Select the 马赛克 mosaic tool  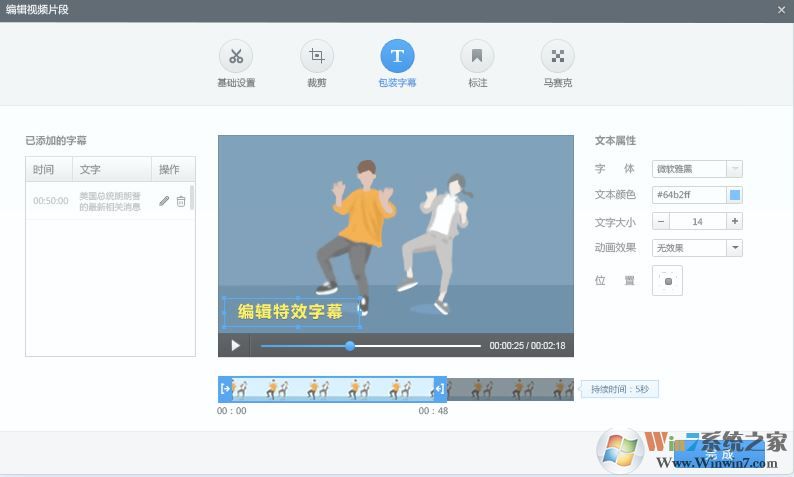557,56
